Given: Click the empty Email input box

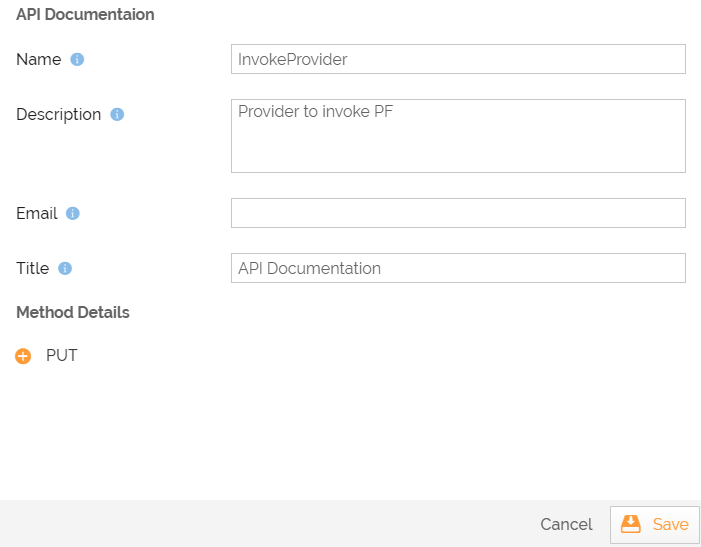Looking at the screenshot, I should coord(457,213).
